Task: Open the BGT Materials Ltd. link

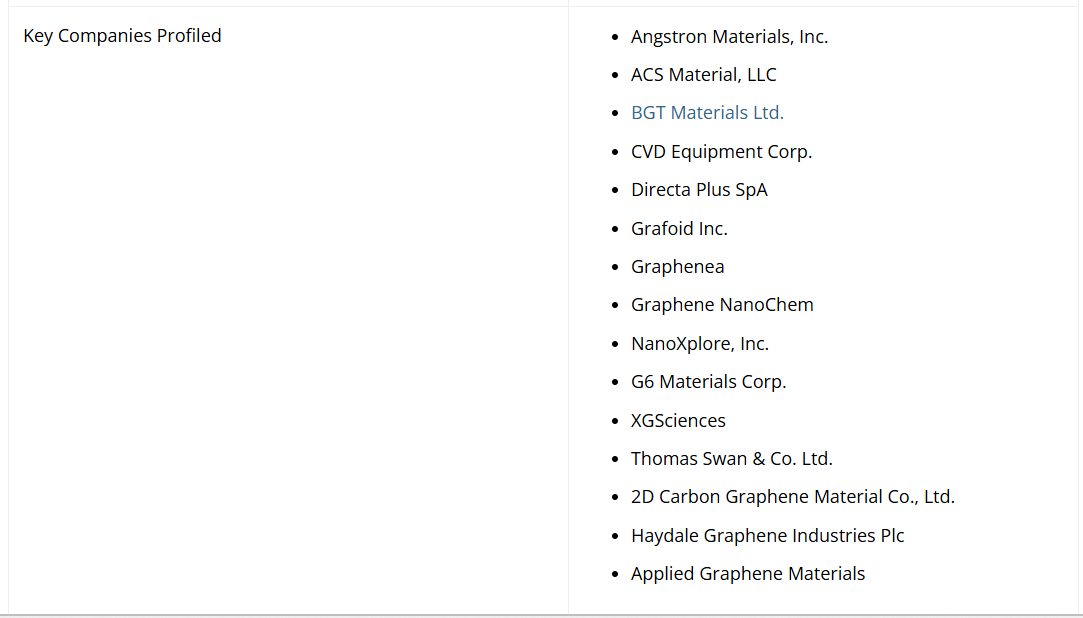Action: click(707, 113)
